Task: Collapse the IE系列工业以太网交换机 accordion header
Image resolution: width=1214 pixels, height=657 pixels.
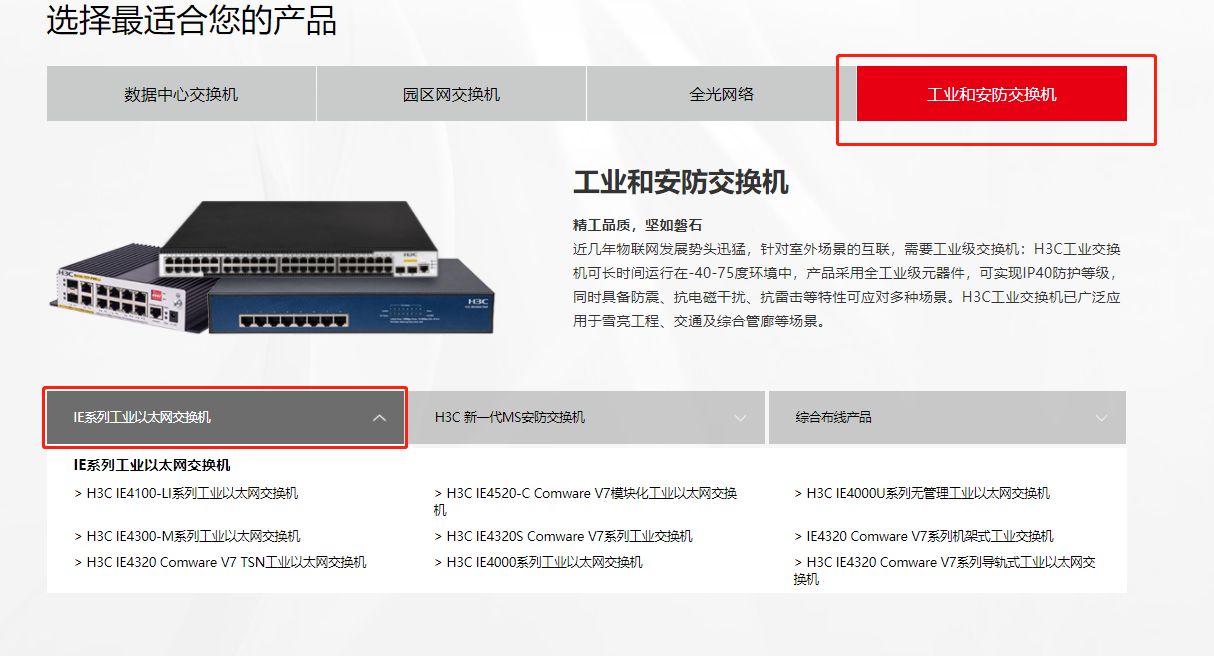Action: [226, 417]
